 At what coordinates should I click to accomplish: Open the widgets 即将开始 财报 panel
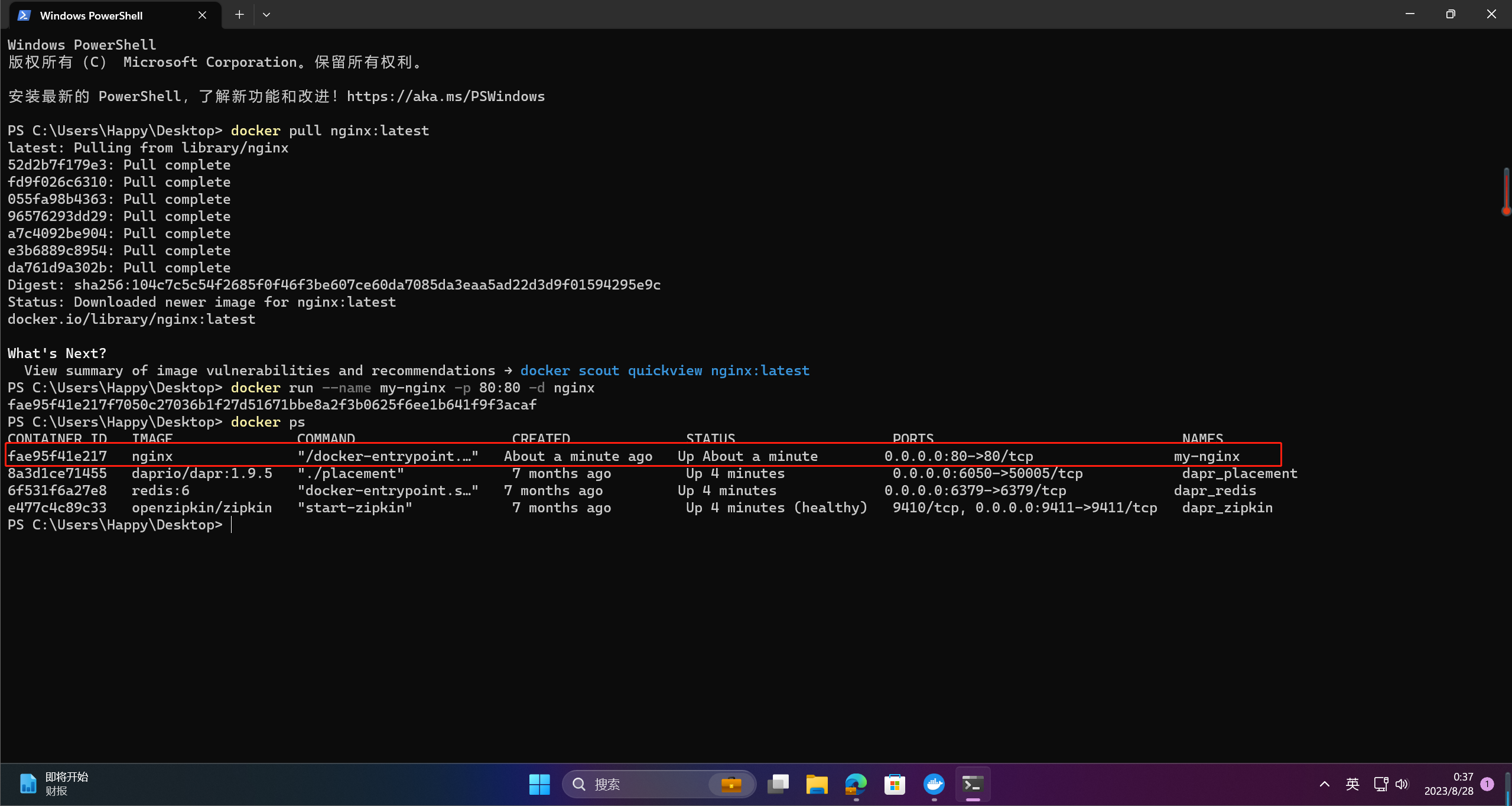53,784
